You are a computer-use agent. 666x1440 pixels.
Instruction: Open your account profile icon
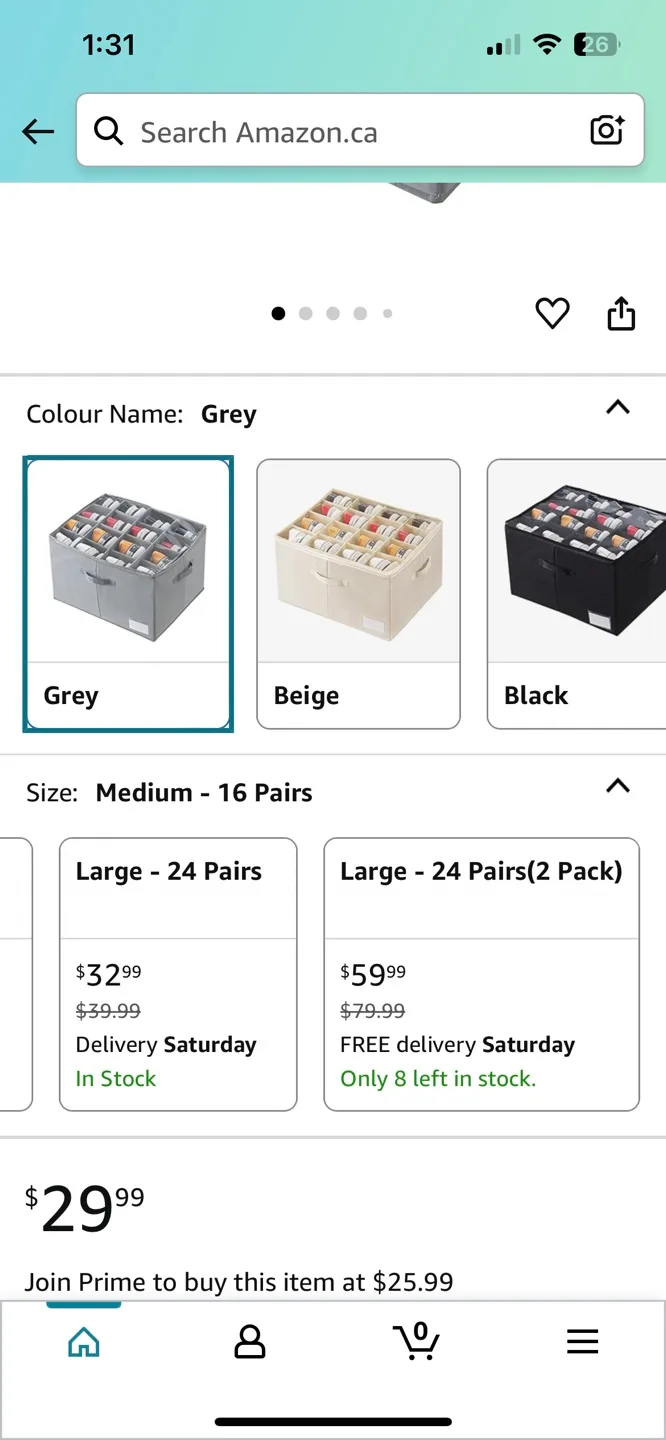click(250, 1343)
